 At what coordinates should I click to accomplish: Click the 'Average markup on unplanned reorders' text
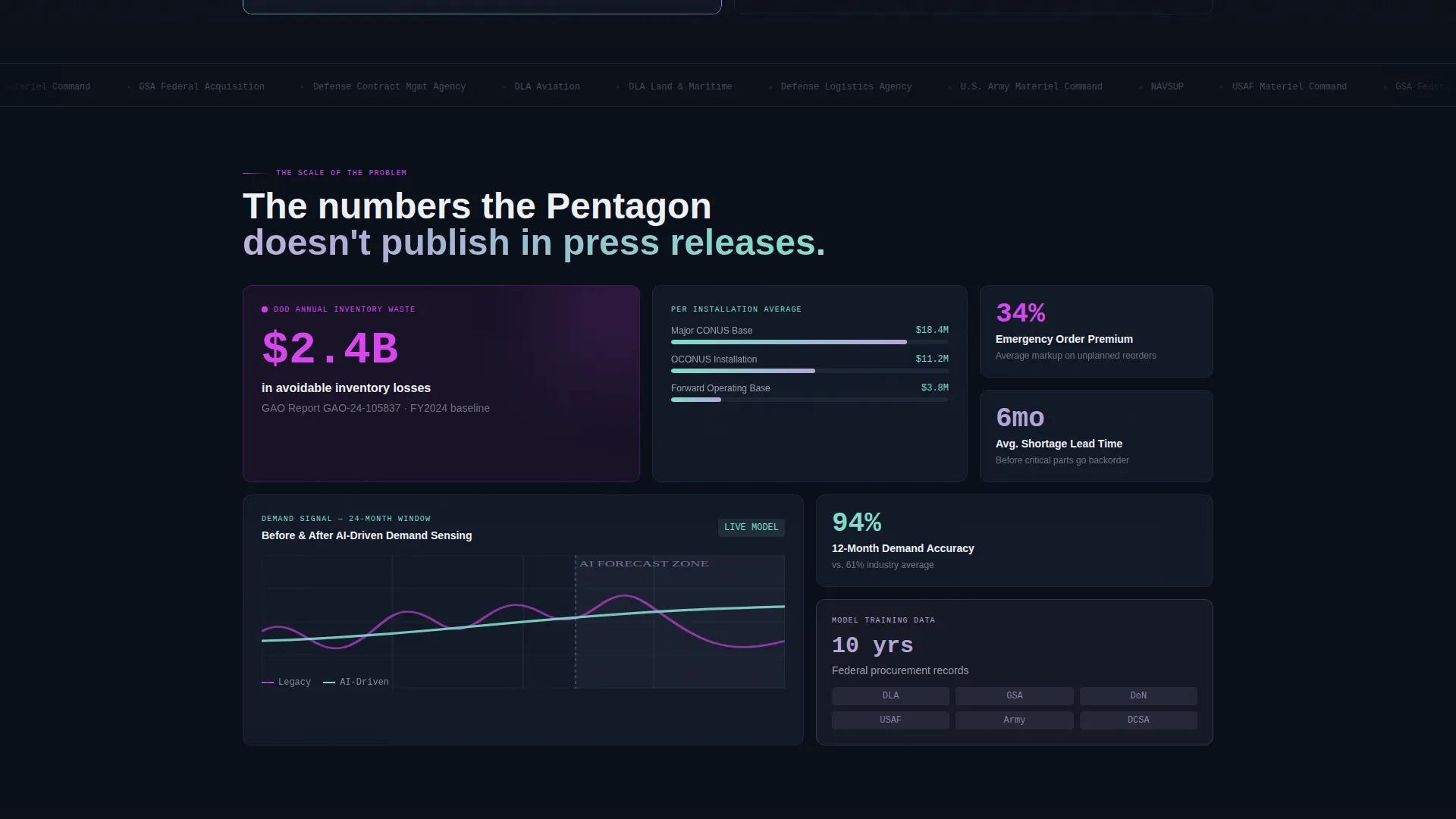click(x=1076, y=356)
